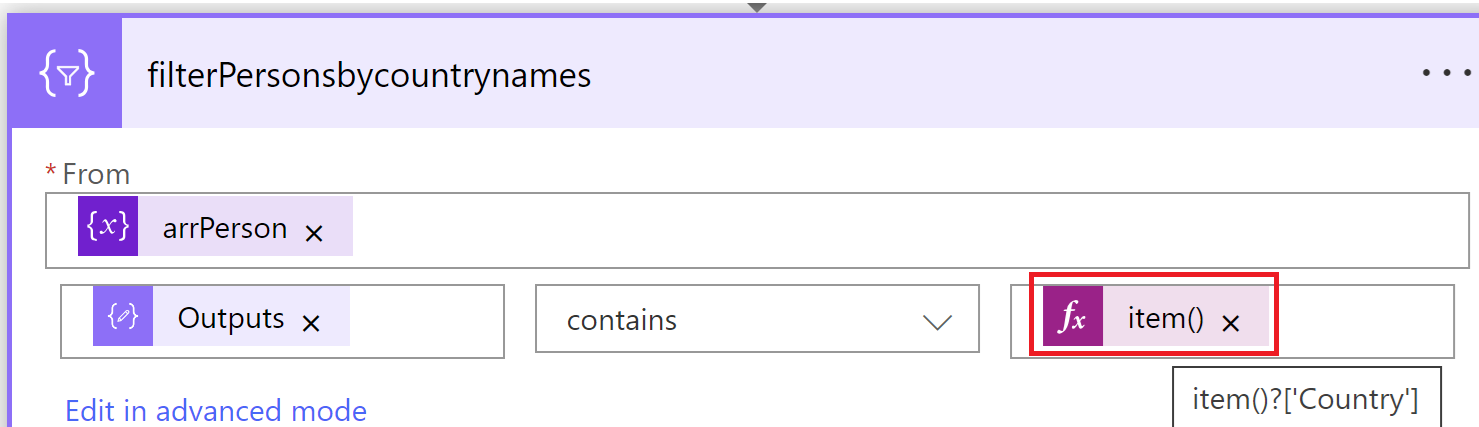Remove the Outputs token

[311, 324]
